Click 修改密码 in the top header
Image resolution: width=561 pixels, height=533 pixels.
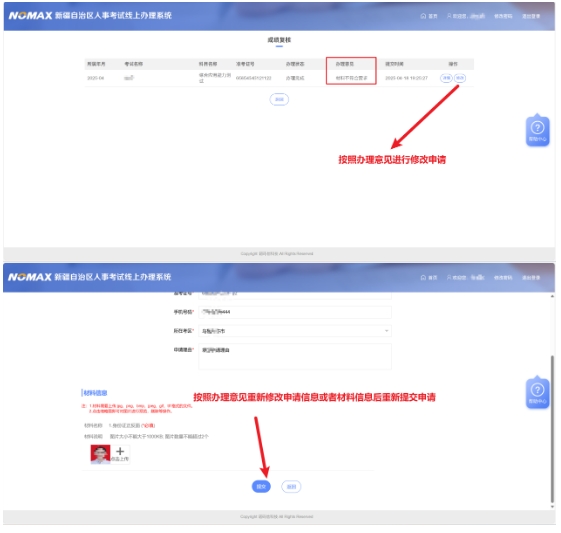click(503, 16)
